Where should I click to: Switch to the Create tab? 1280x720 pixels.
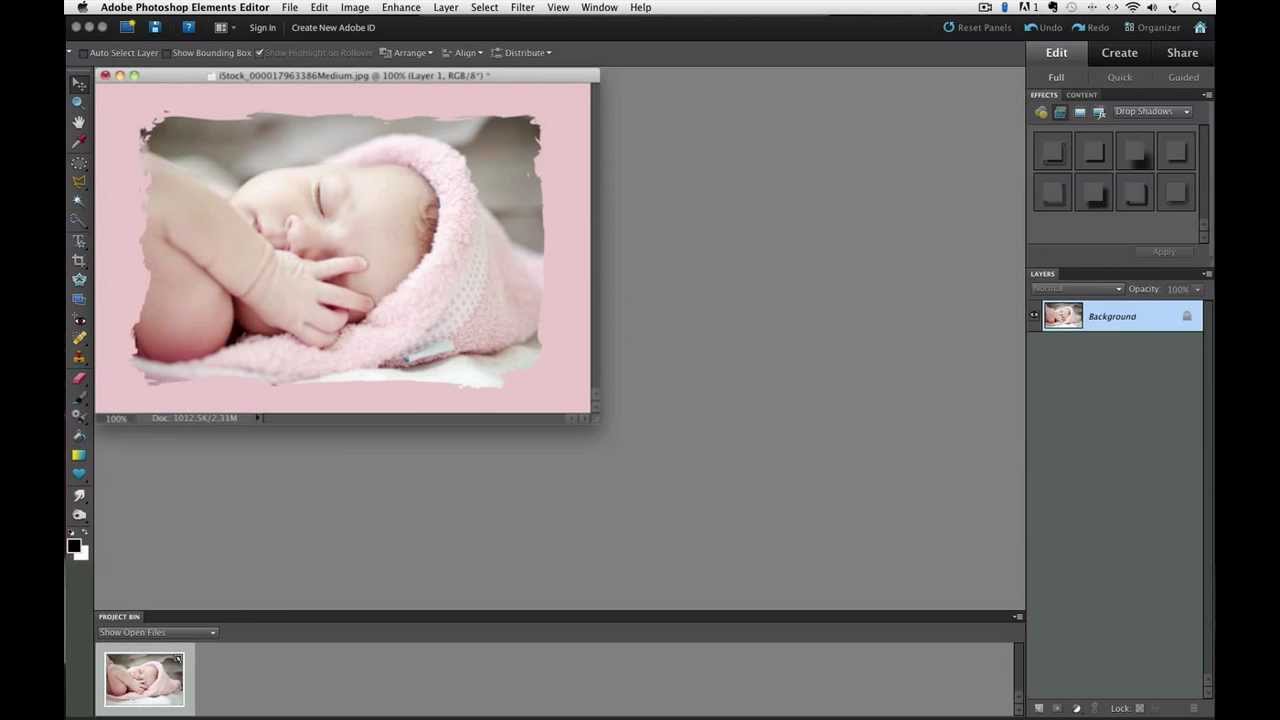coord(1119,53)
